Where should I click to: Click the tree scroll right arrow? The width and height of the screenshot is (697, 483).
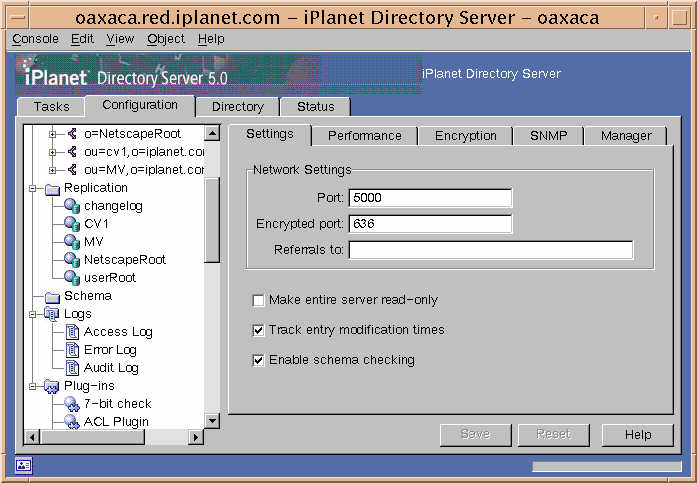click(x=196, y=437)
